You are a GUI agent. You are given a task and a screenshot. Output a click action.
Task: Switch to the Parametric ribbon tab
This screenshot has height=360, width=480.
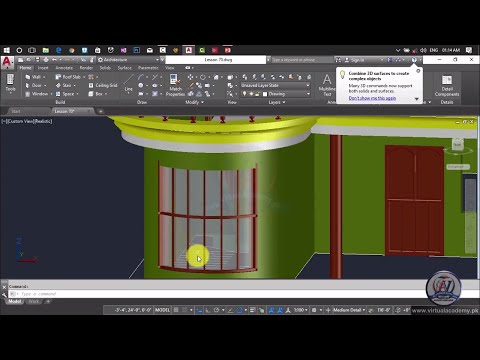(148, 68)
